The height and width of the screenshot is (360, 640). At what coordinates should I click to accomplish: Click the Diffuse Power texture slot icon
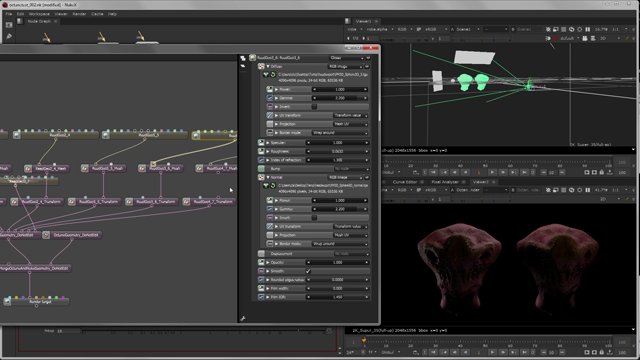pos(270,89)
